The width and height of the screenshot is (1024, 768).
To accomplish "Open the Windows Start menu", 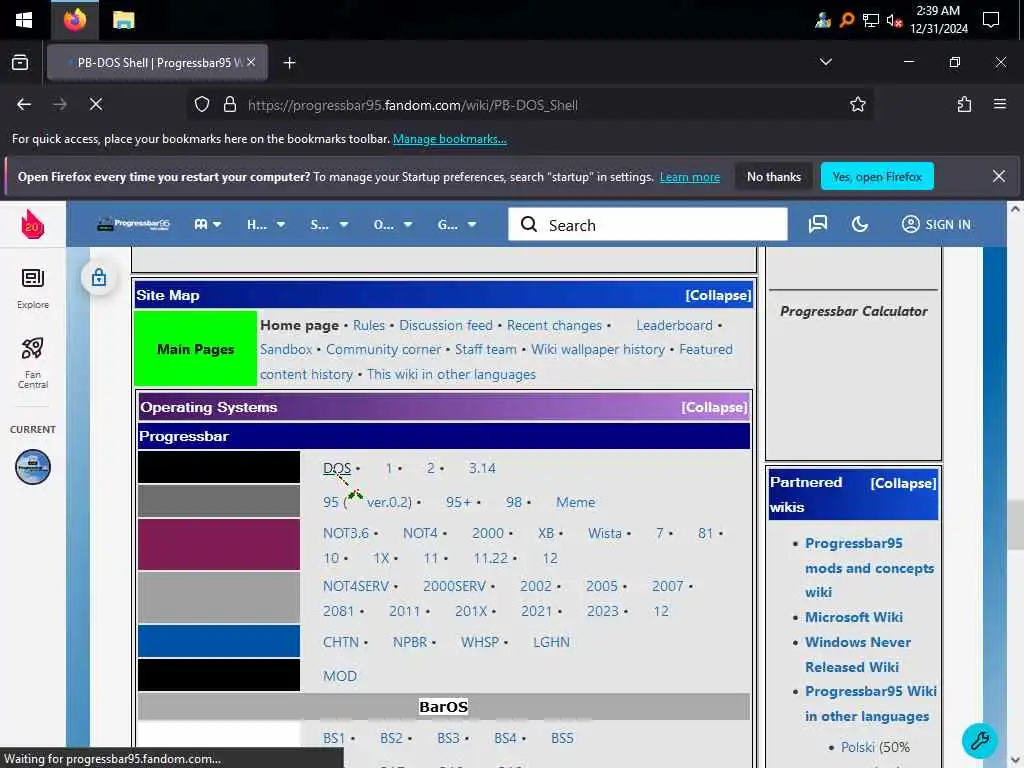I will point(24,20).
